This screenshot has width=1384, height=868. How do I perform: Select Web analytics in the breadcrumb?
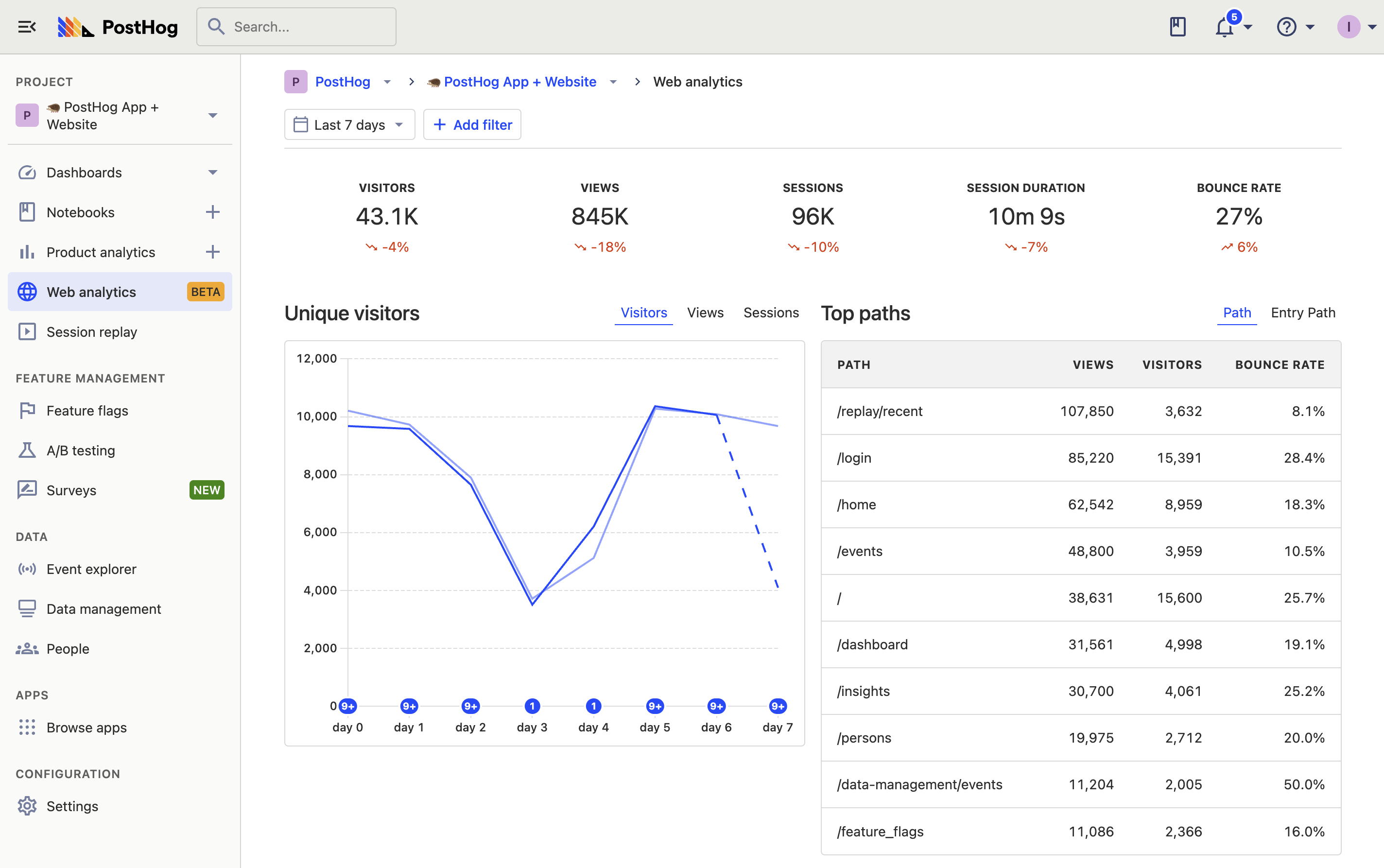click(x=697, y=82)
